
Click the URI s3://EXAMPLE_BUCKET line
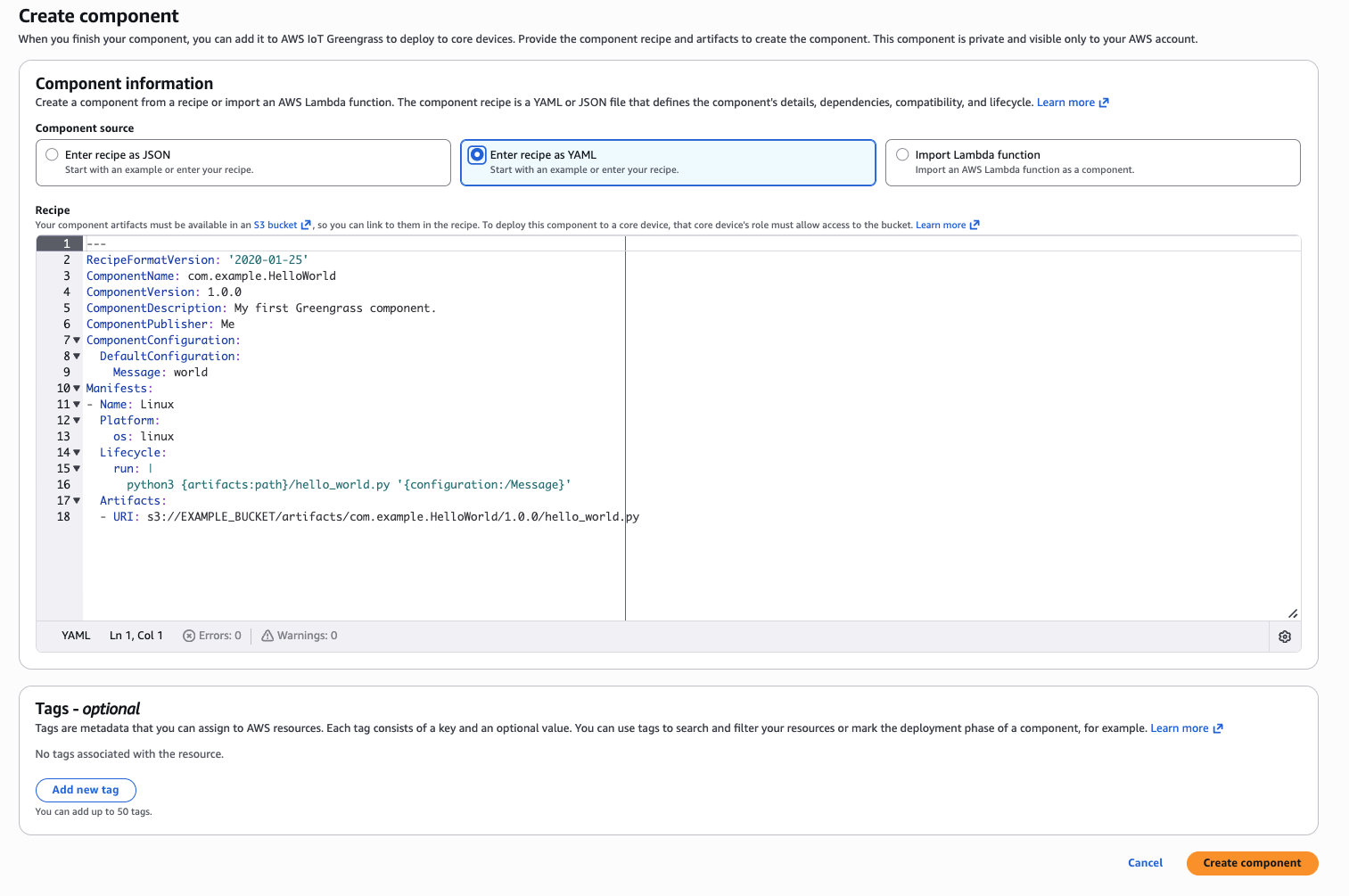click(x=370, y=516)
